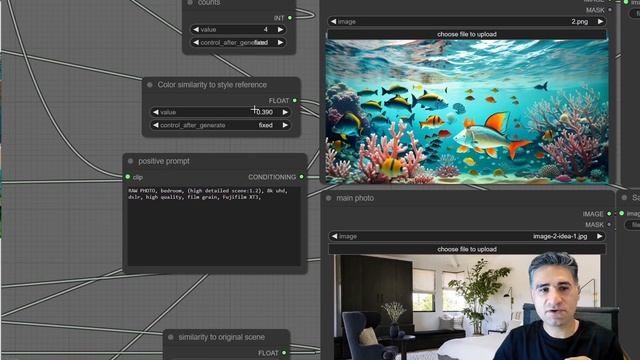
Task: Open the Color similarity control_after_generate fixed selector
Action: click(220, 125)
